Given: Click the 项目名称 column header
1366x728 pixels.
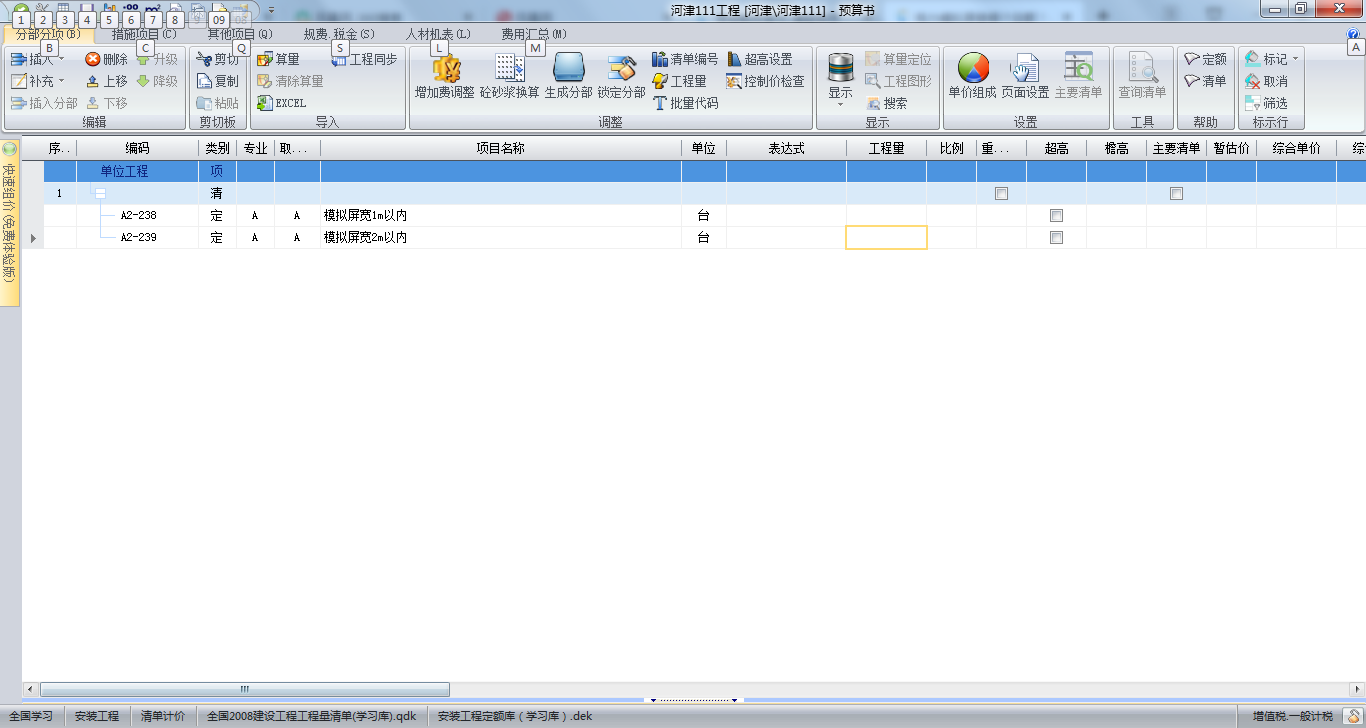Looking at the screenshot, I should (500, 148).
